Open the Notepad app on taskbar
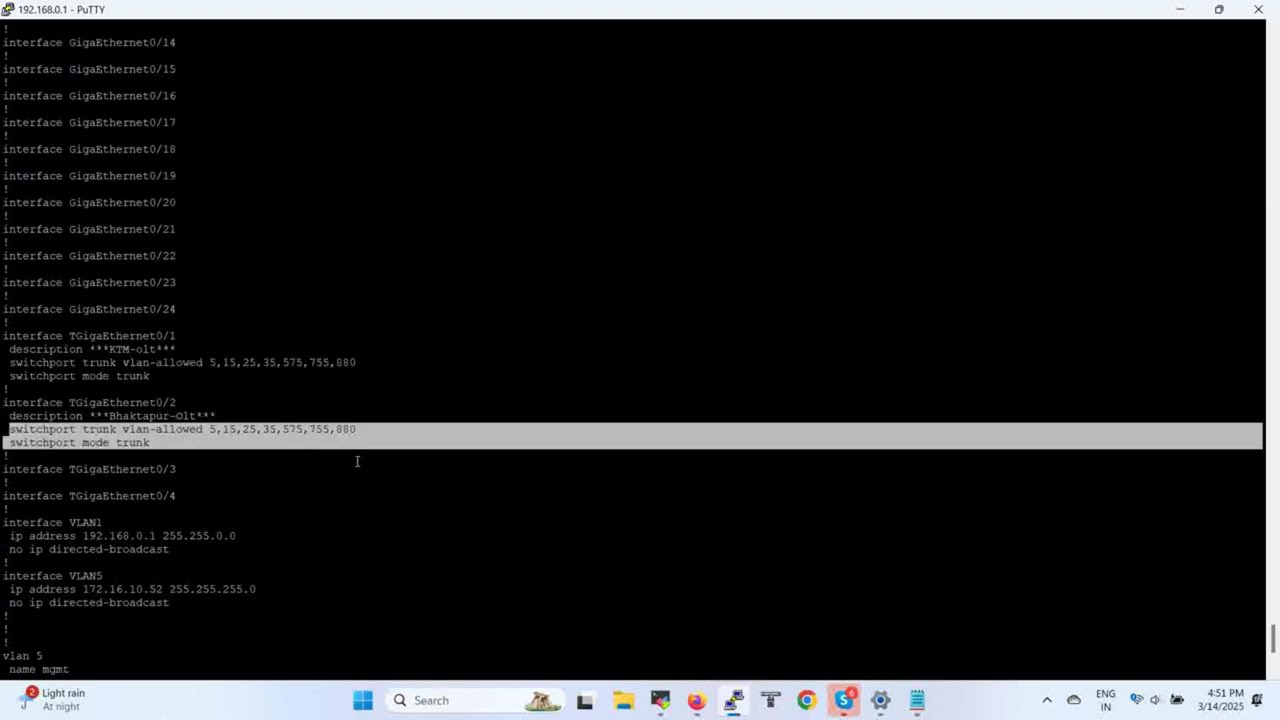Screen dimensions: 1280x720 click(x=917, y=700)
